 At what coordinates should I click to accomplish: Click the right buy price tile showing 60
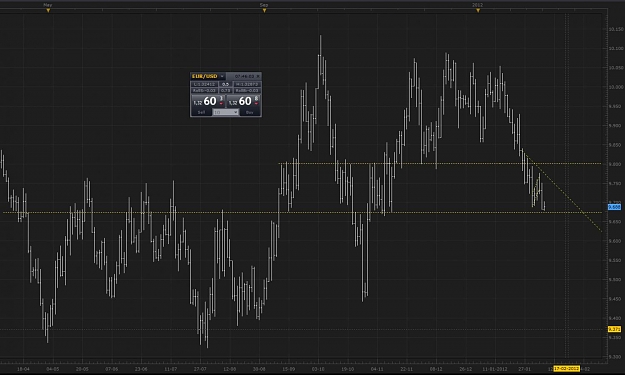pyautogui.click(x=243, y=101)
